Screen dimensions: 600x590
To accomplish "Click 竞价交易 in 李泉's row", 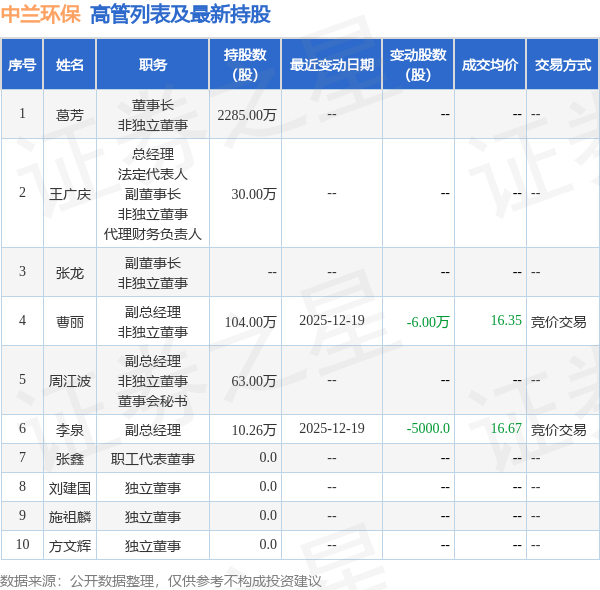I will 558,430.
